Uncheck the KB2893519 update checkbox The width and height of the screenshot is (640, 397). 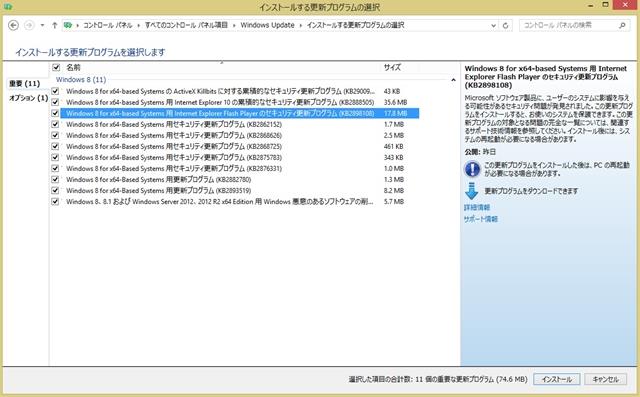coord(55,190)
